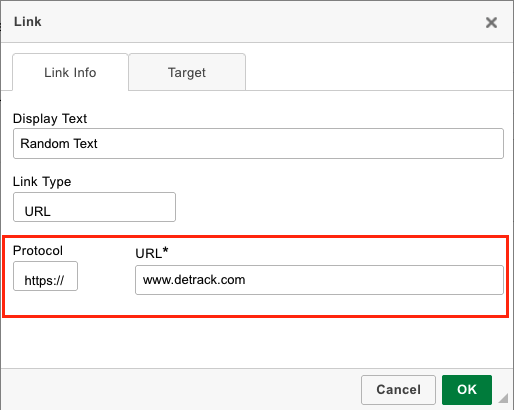The width and height of the screenshot is (514, 410).
Task: Select the Link Info tab
Action: coord(70,72)
